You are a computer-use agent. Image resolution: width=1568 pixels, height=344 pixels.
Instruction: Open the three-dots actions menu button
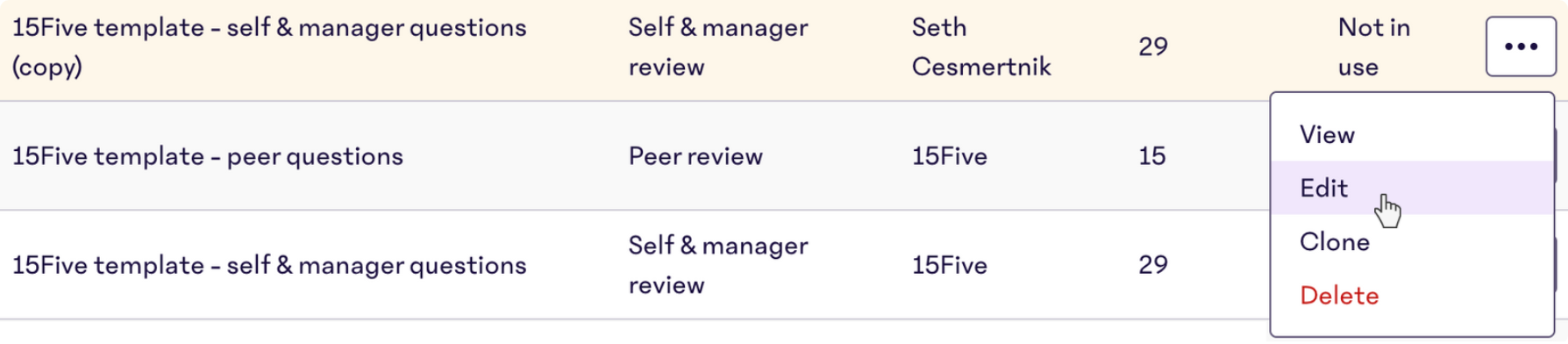(x=1521, y=47)
